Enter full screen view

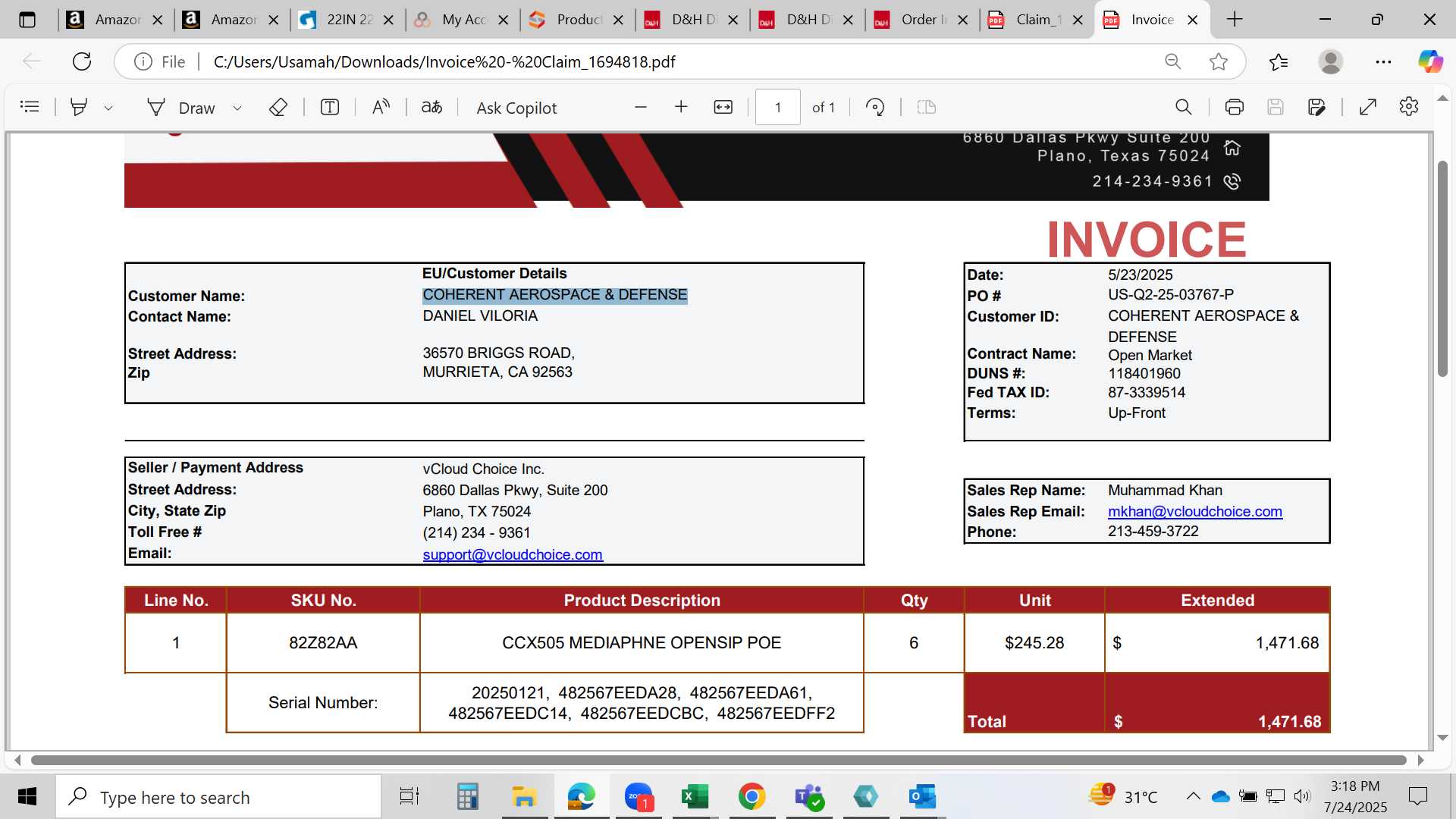(1368, 107)
